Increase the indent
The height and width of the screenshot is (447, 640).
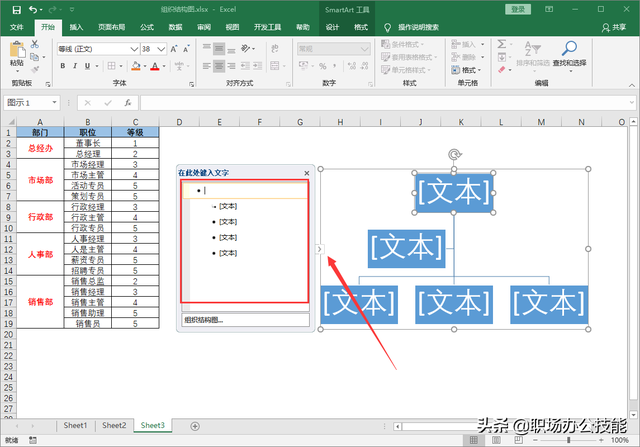pos(258,66)
